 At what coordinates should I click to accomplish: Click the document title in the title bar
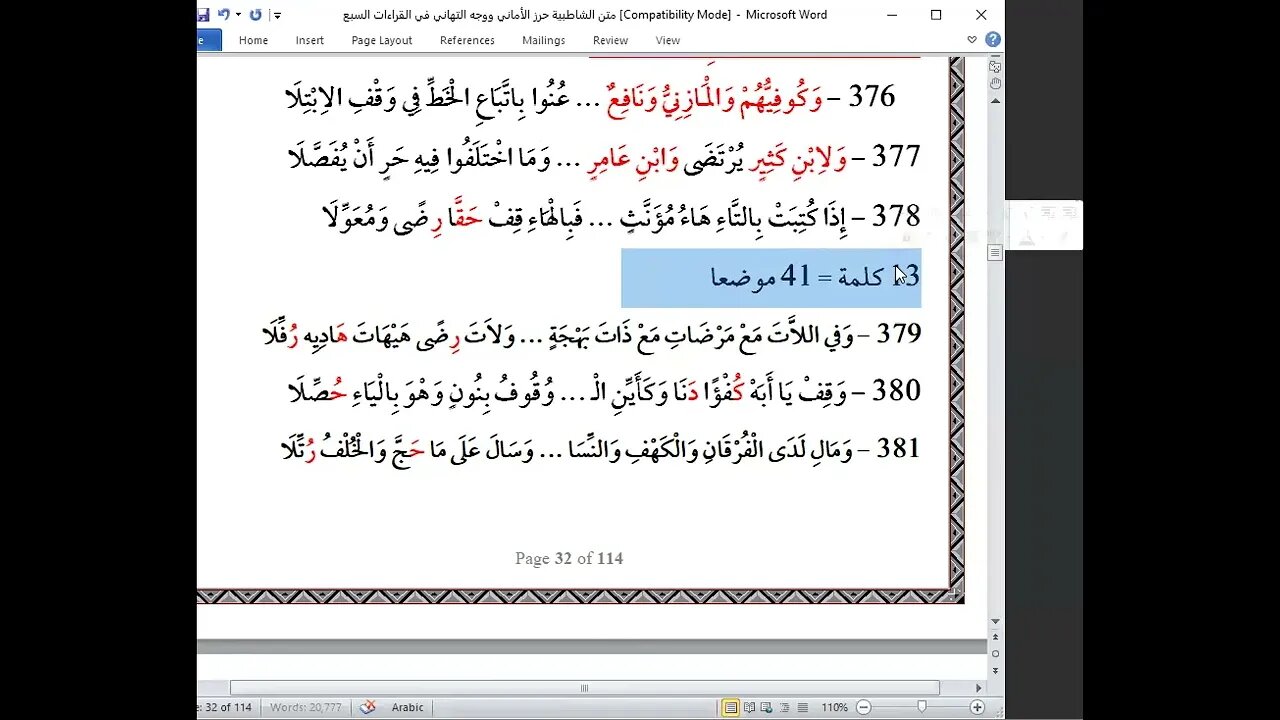point(584,15)
